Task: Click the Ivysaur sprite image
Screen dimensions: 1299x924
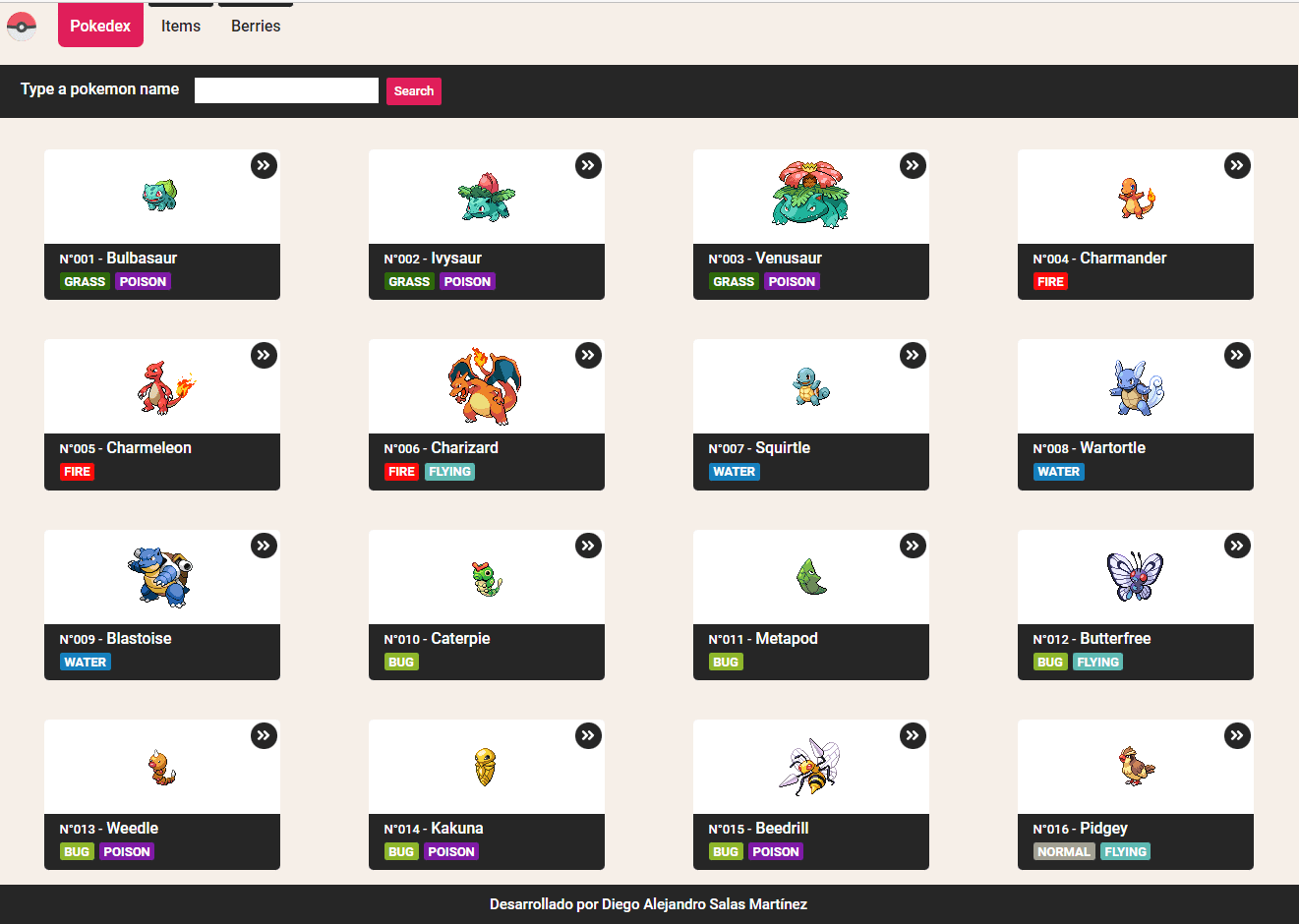Action: [x=486, y=197]
